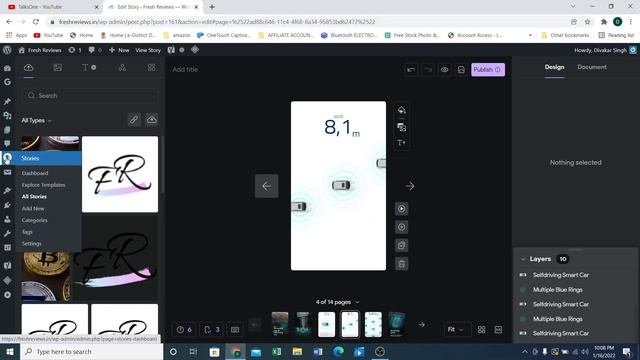Expand the 4 of 14 pages dropdown
This screenshot has height=360, width=640.
point(337,302)
